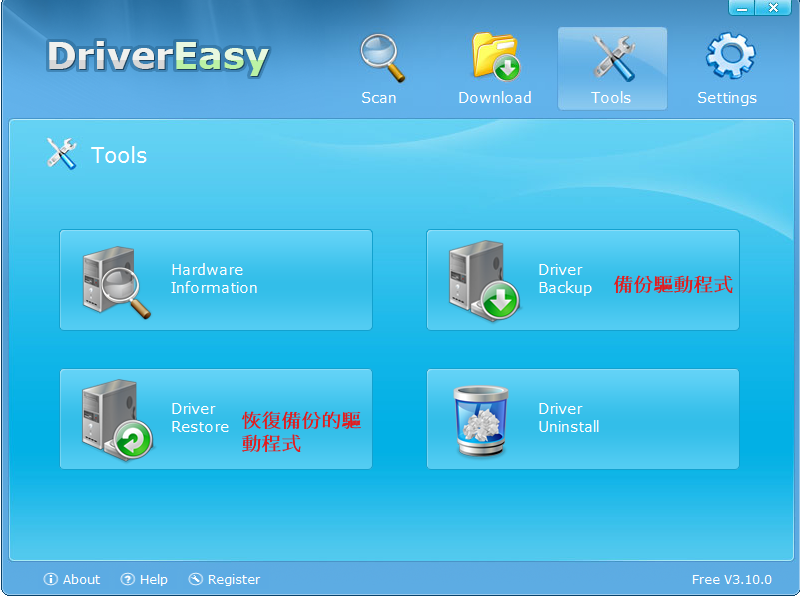Image resolution: width=800 pixels, height=597 pixels.
Task: Open the About link
Action: tap(82, 579)
